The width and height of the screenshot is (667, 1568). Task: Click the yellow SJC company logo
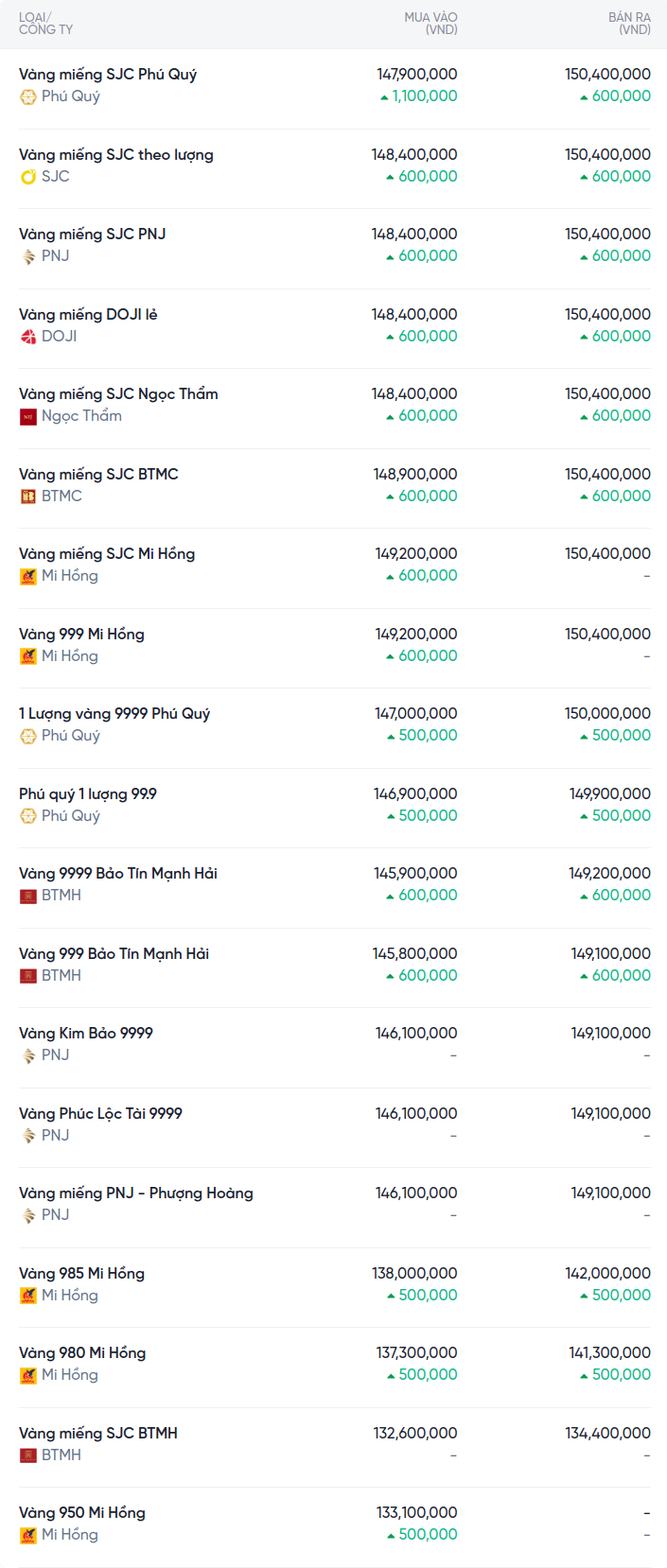[28, 177]
